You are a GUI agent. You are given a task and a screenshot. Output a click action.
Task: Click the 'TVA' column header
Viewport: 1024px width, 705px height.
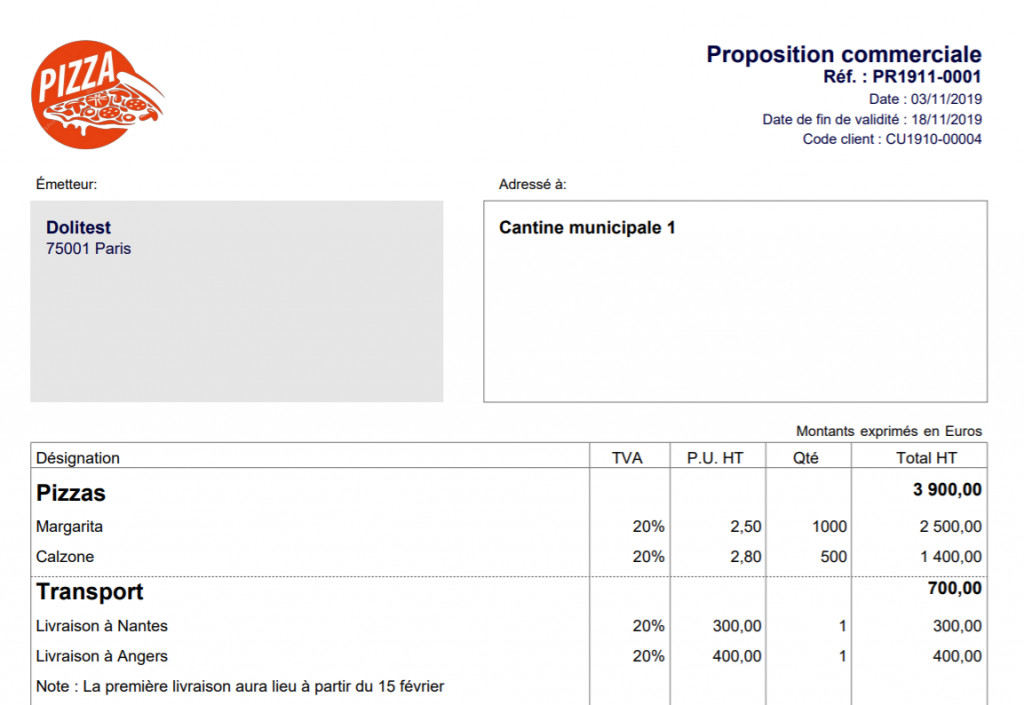point(627,458)
